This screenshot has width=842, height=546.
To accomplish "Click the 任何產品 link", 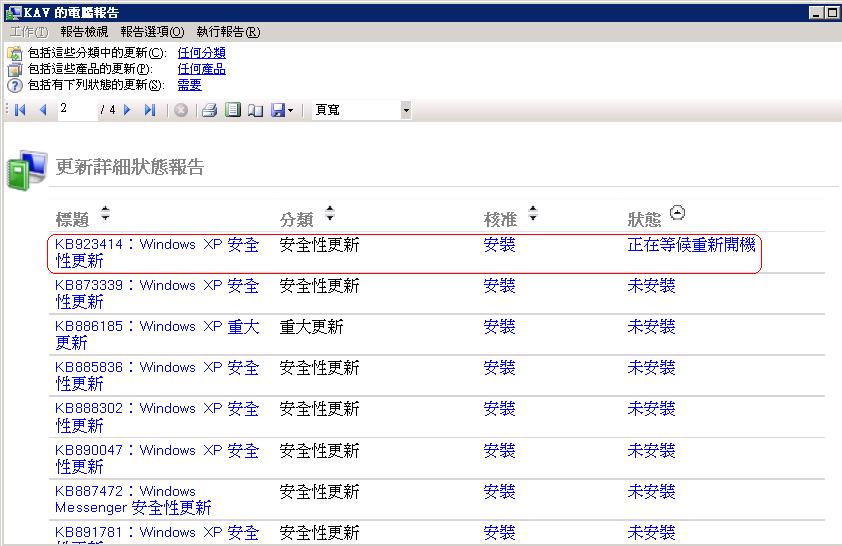I will click(x=201, y=69).
